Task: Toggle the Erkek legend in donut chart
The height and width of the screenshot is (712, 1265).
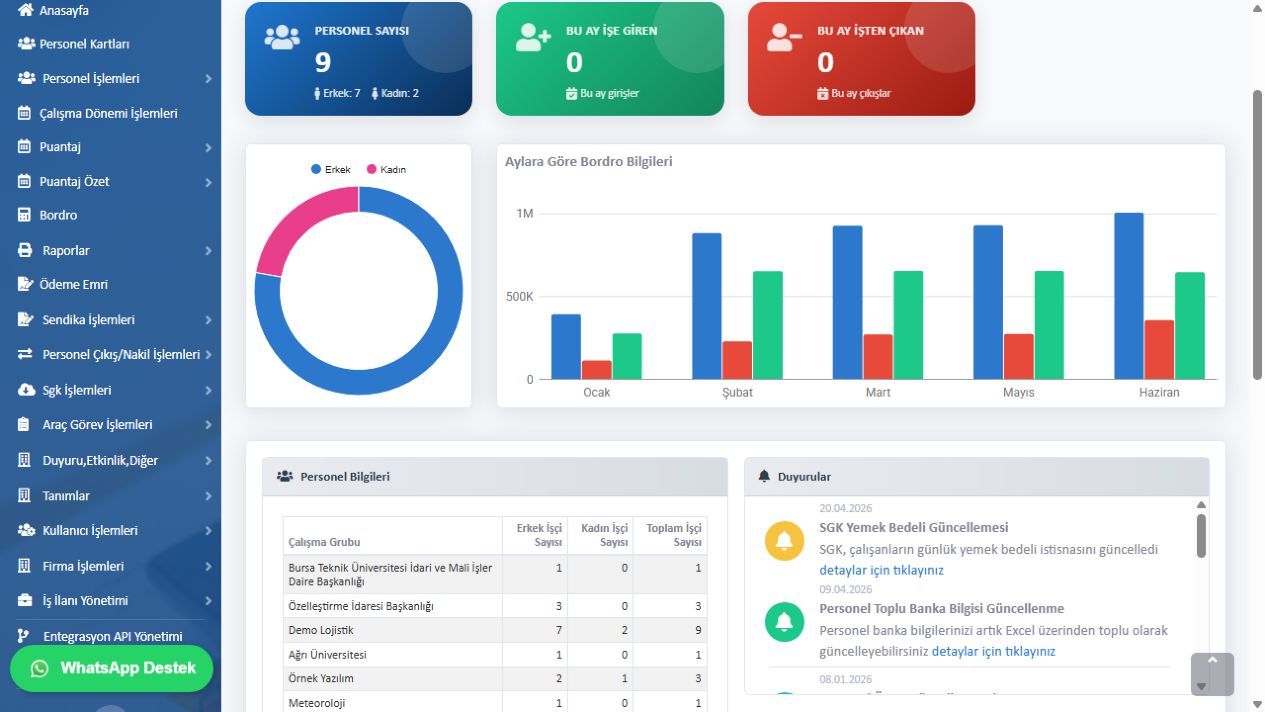Action: [x=331, y=169]
